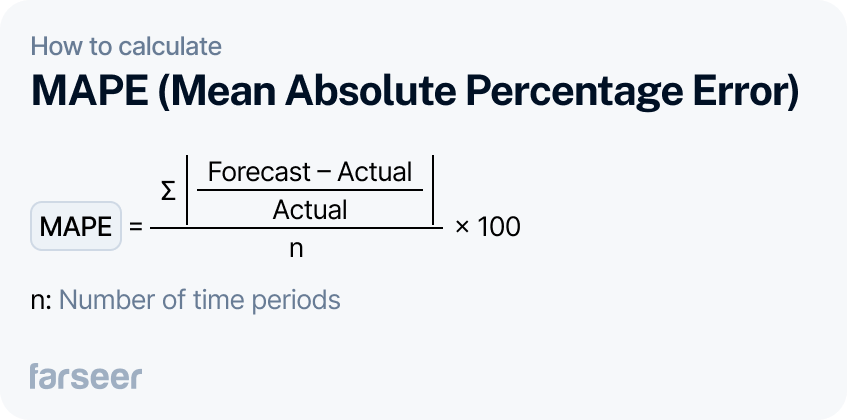The height and width of the screenshot is (420, 847).
Task: Click the left absolute value bar
Action: tap(187, 189)
